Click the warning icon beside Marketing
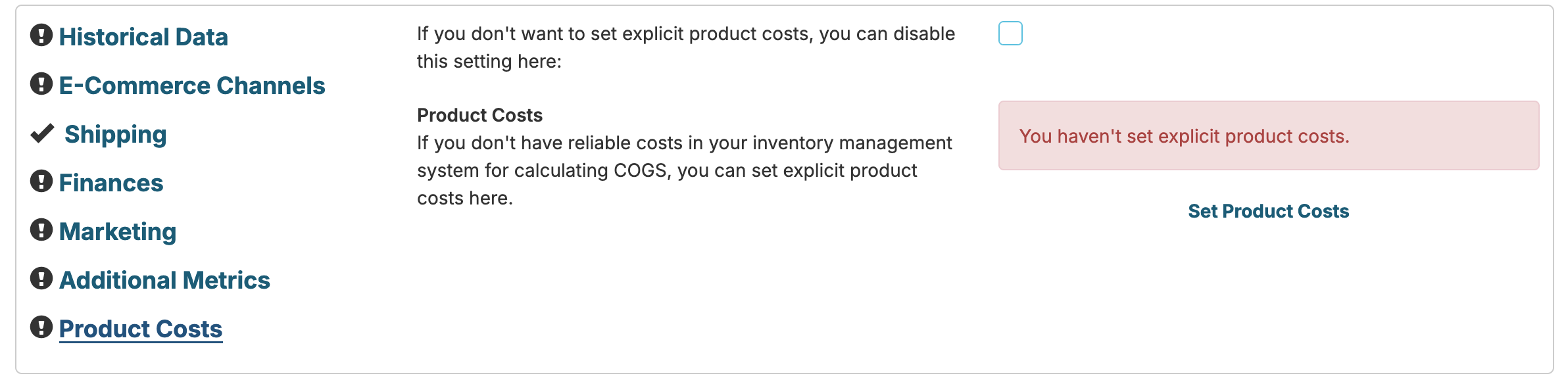The image size is (1568, 384). click(x=41, y=230)
